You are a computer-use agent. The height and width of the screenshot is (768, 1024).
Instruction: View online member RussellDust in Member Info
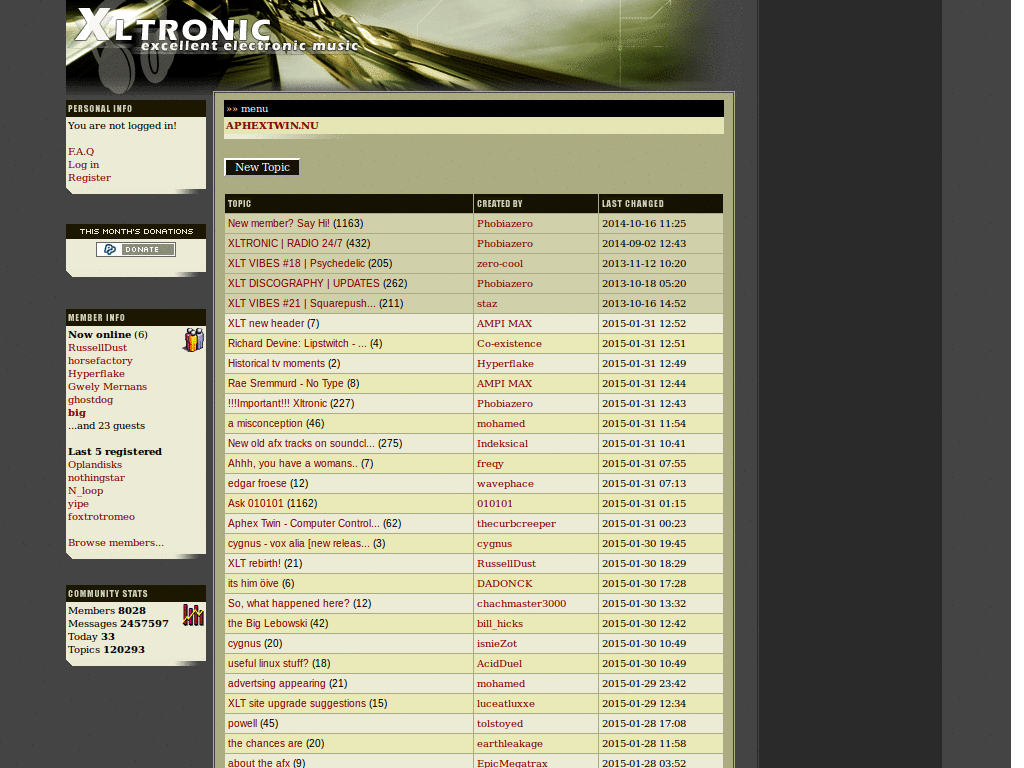(97, 347)
